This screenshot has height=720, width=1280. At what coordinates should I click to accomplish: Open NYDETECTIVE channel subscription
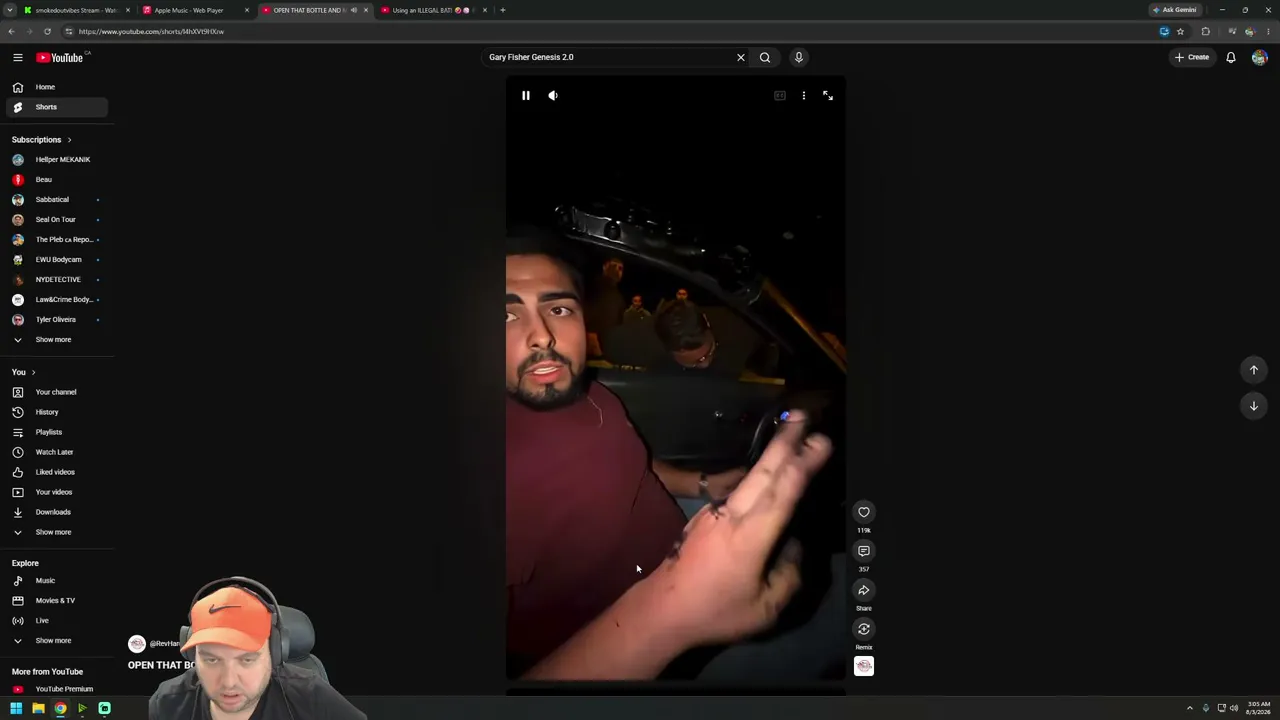click(56, 280)
